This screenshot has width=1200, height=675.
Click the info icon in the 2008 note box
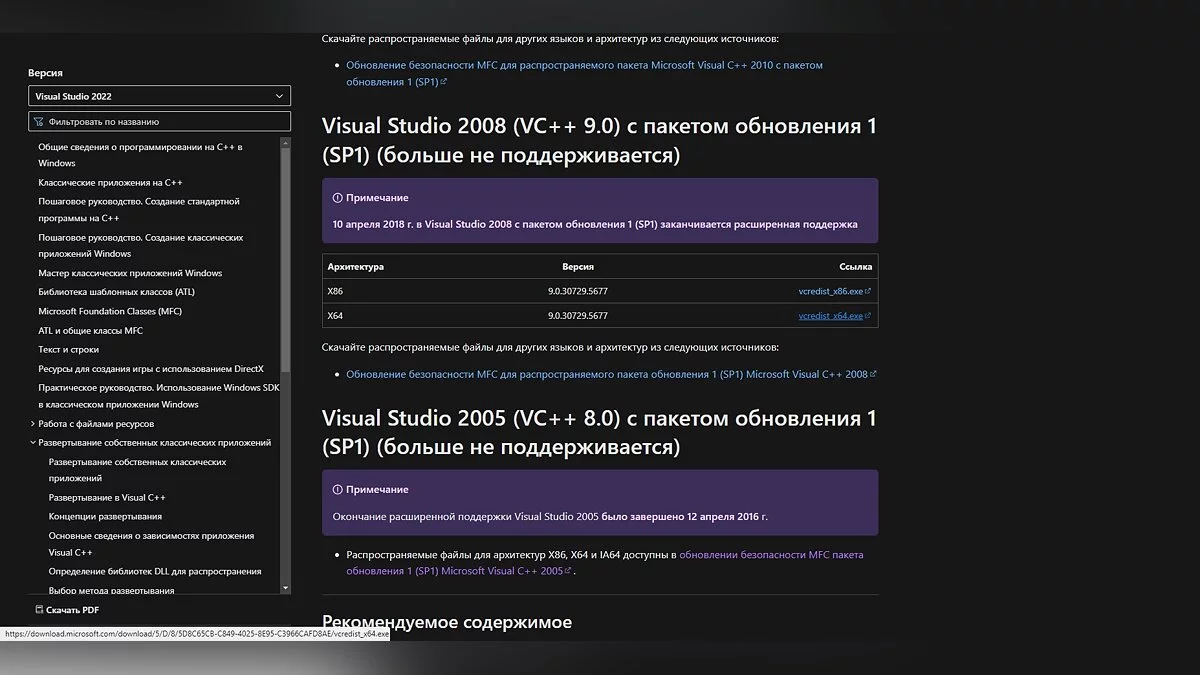tap(338, 198)
